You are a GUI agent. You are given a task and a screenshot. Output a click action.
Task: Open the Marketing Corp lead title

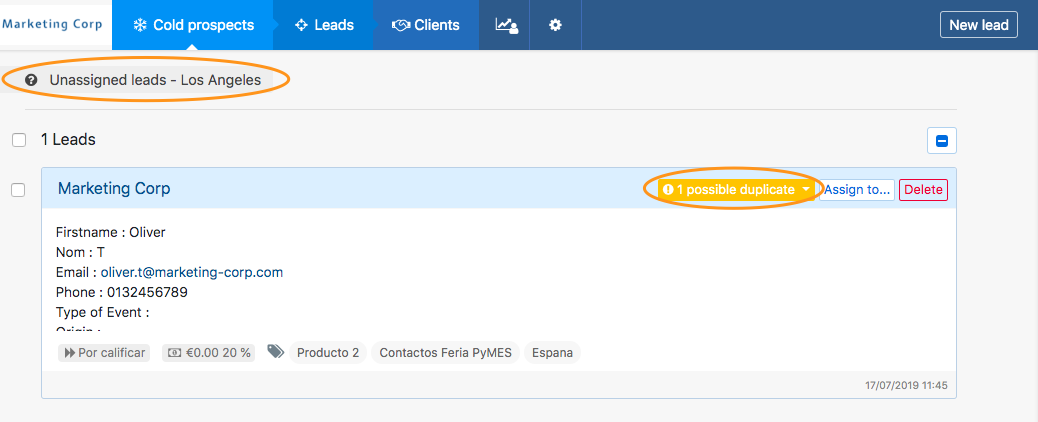pyautogui.click(x=114, y=188)
